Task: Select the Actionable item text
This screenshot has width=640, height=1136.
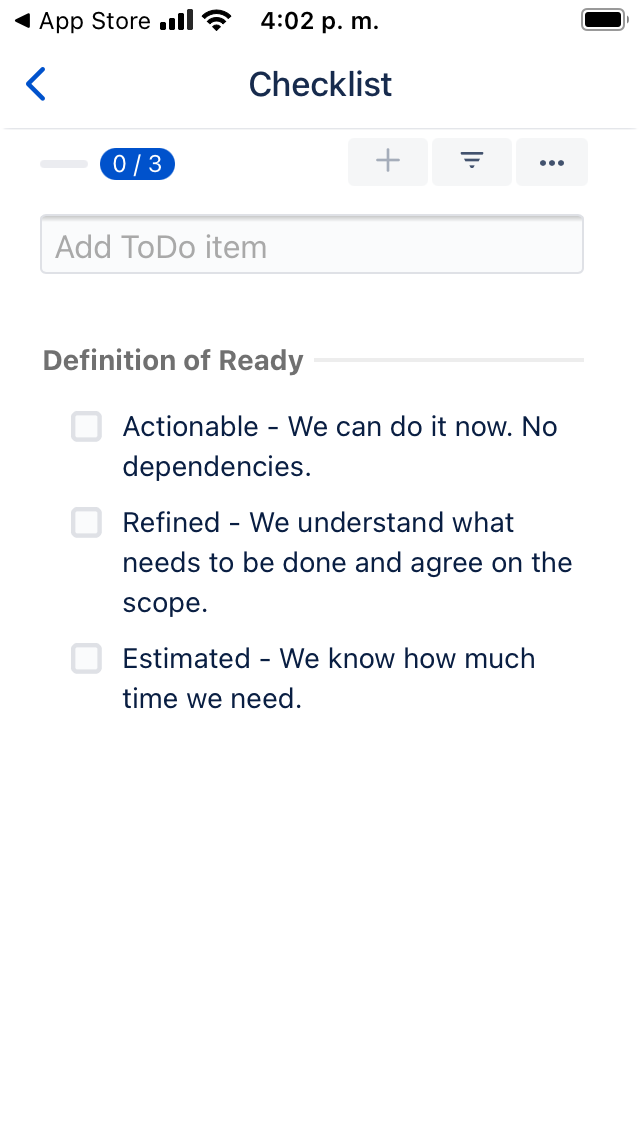Action: 339,446
